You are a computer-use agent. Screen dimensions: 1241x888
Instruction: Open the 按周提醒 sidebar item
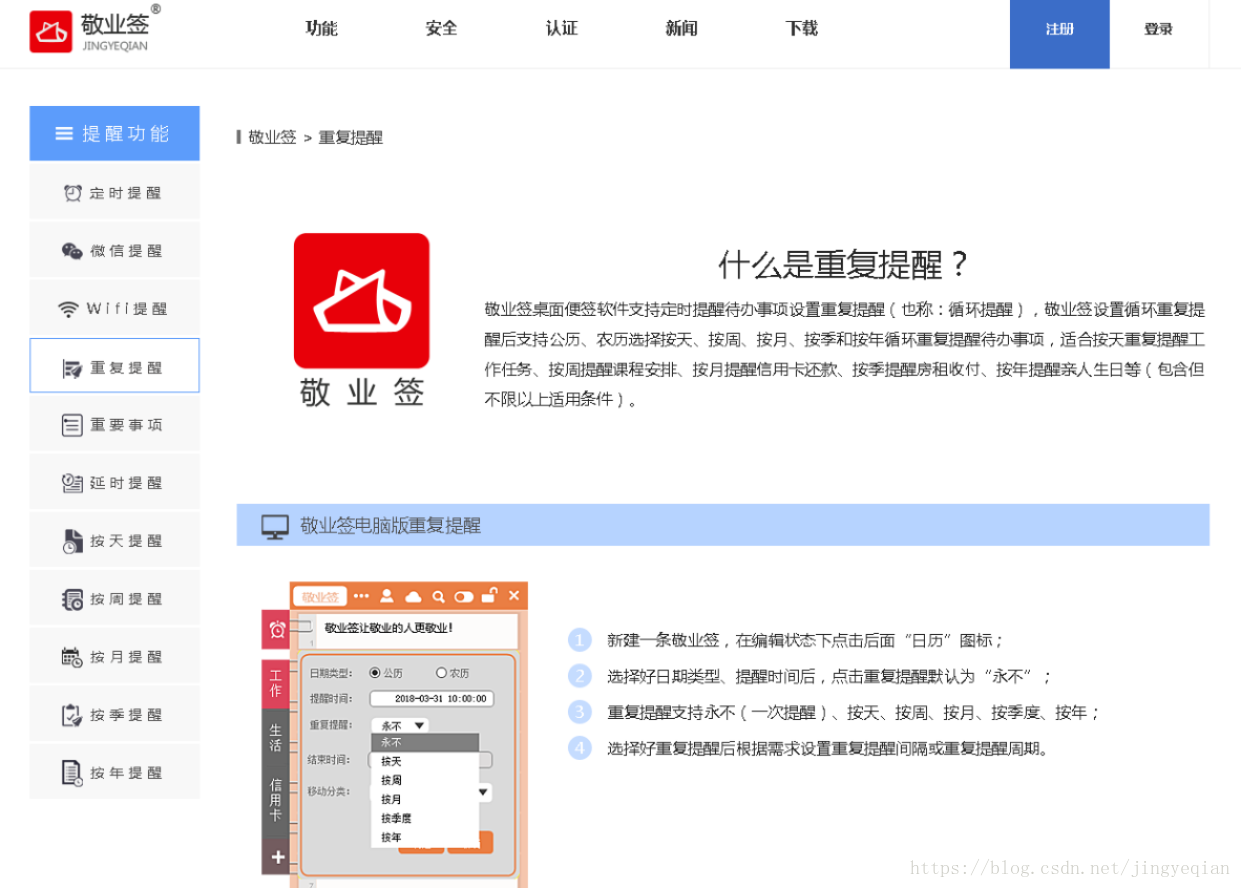pos(115,599)
